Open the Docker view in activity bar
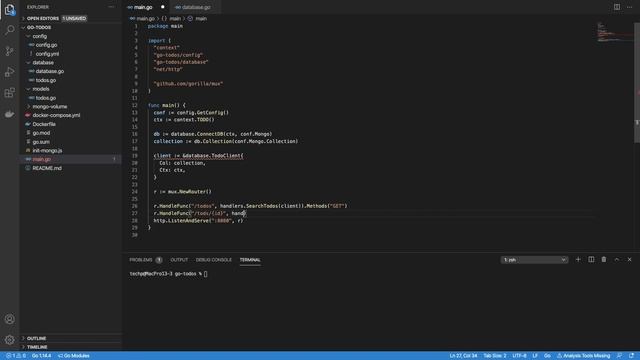640x360 pixels. [x=10, y=114]
